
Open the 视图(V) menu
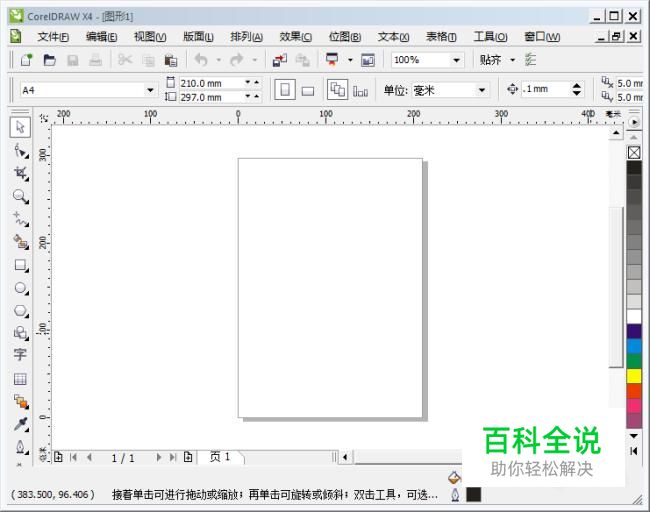[150, 37]
